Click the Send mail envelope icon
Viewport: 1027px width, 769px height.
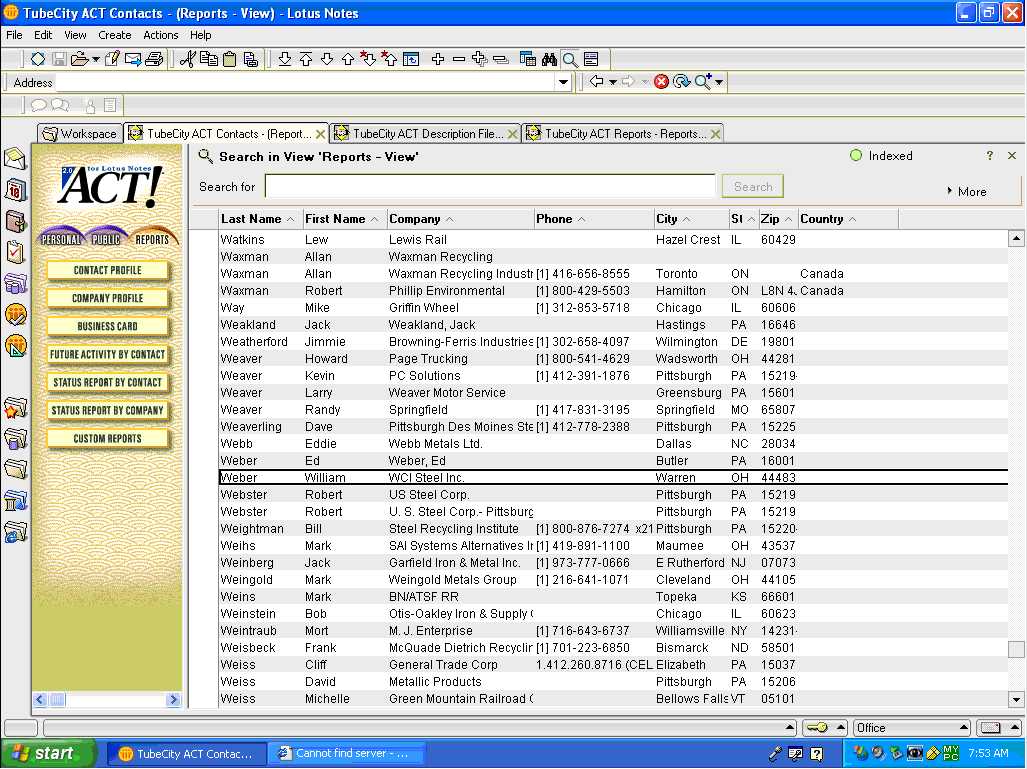(x=133, y=60)
